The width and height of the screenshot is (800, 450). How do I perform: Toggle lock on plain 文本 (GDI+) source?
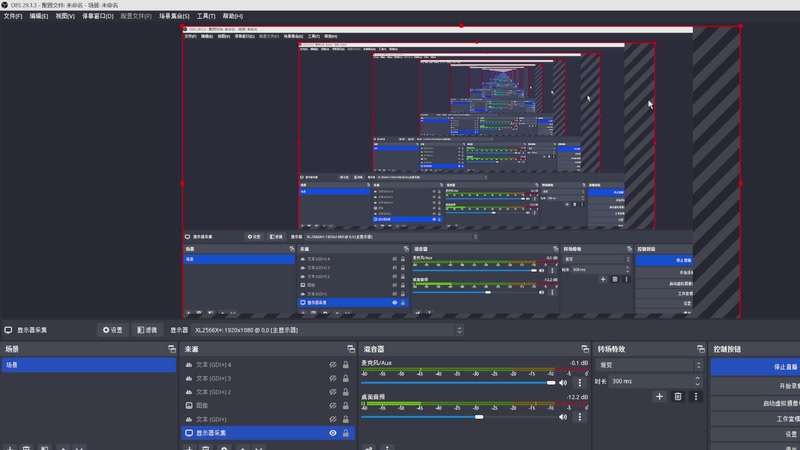coord(346,419)
